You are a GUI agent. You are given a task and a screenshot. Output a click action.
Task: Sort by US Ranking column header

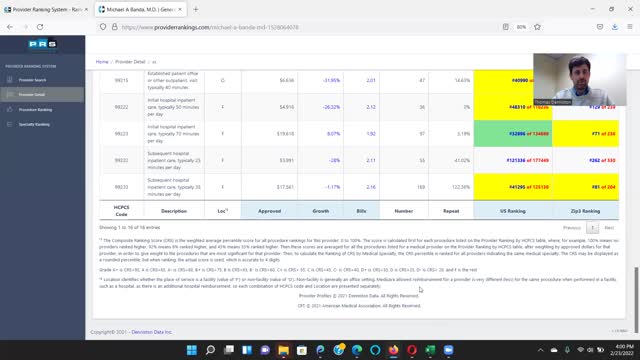(513, 211)
